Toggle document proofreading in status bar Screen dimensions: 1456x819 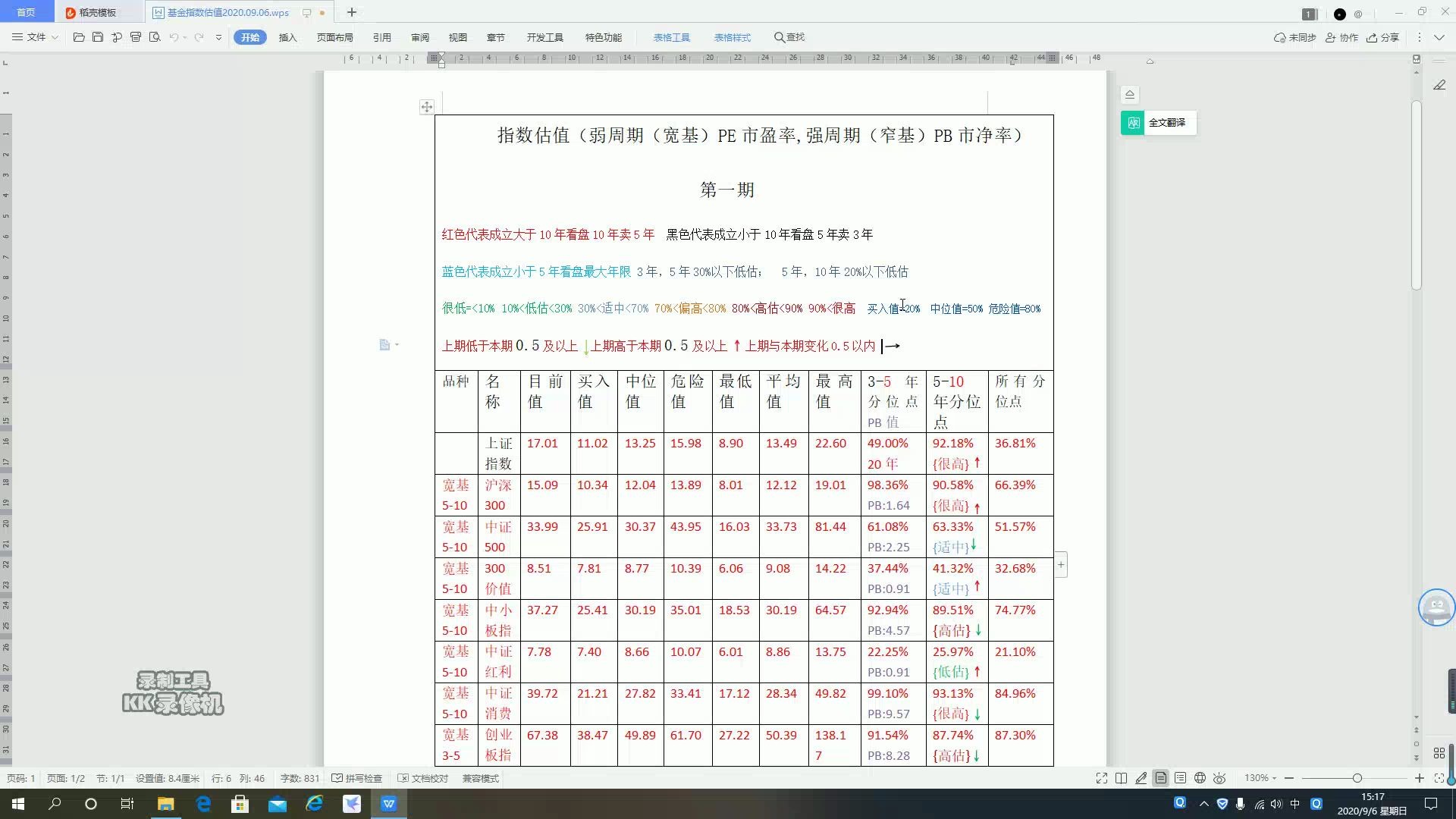click(423, 778)
